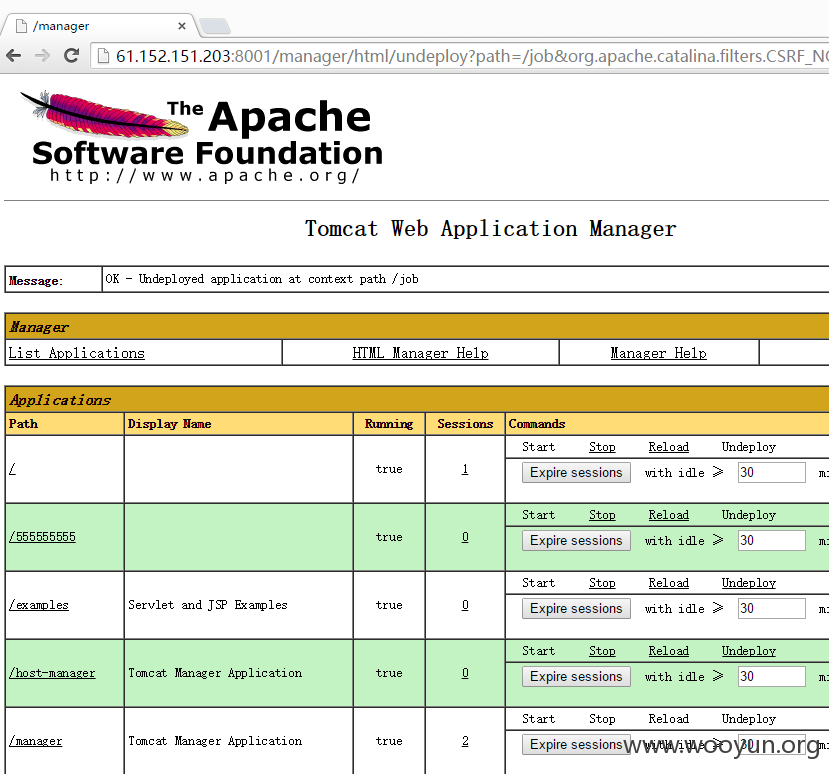Close the /manager browser tab
The height and width of the screenshot is (774, 829).
182,26
